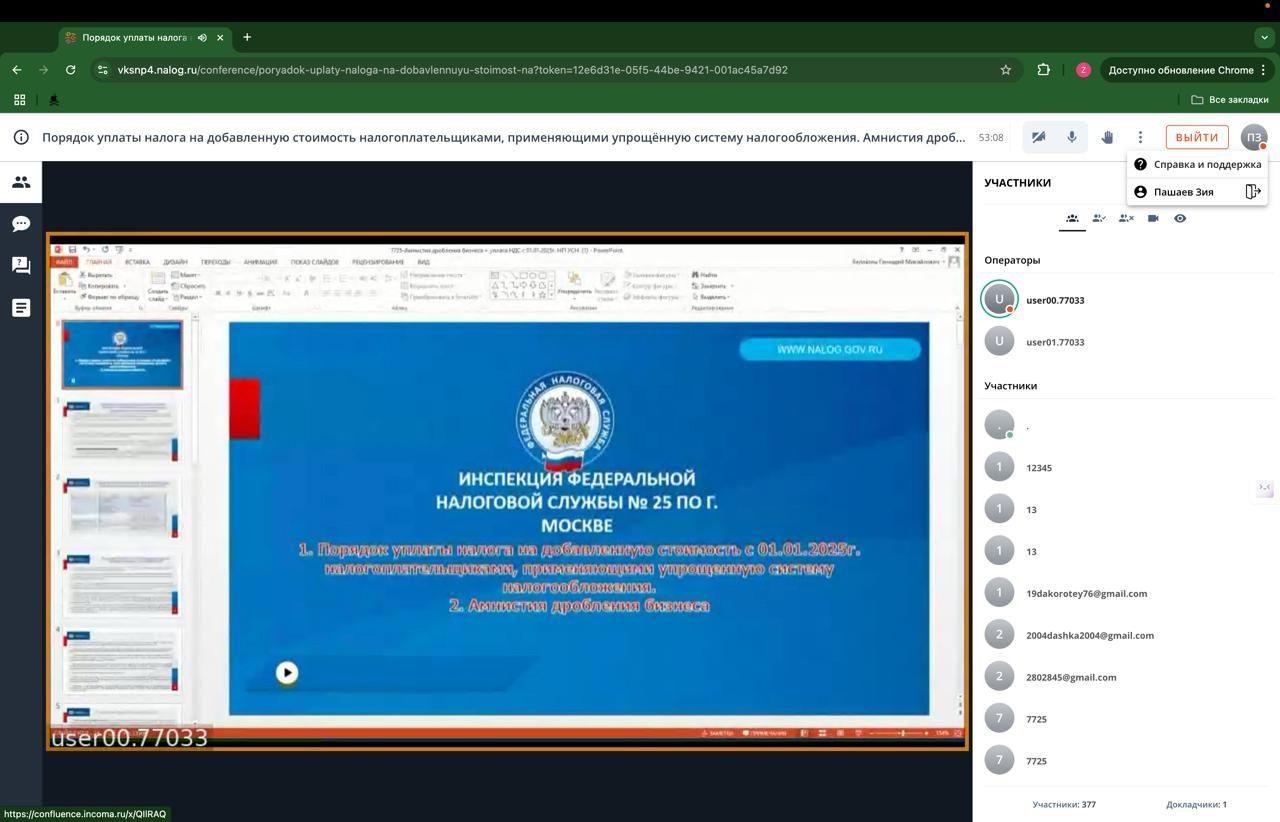Open Chrome tab search dropdown chevron

point(1264,38)
